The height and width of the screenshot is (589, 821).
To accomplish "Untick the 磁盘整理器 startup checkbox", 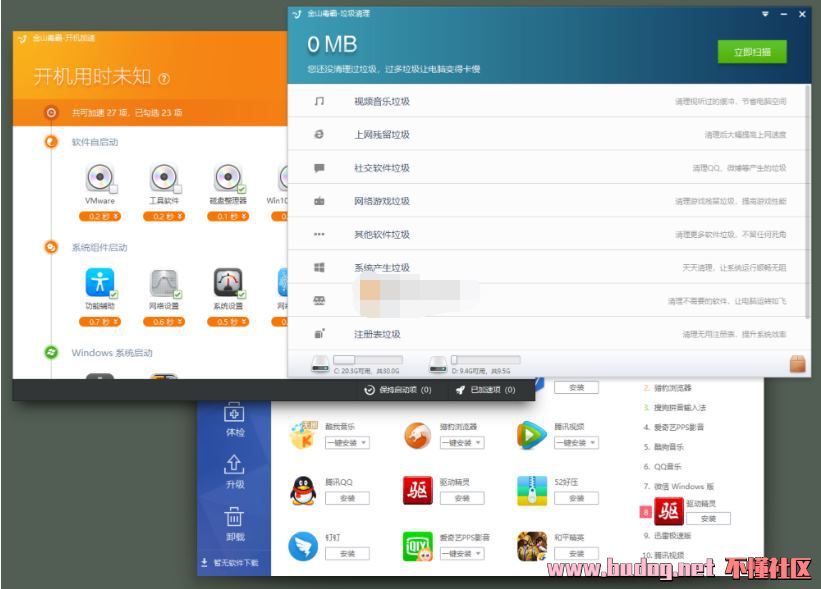I will pyautogui.click(x=241, y=189).
